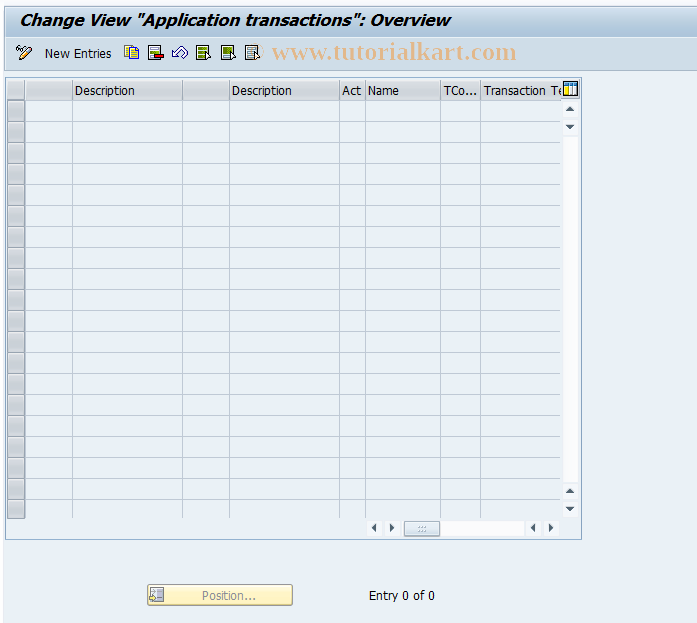Click the horizontal scrollbar thumb

point(422,528)
